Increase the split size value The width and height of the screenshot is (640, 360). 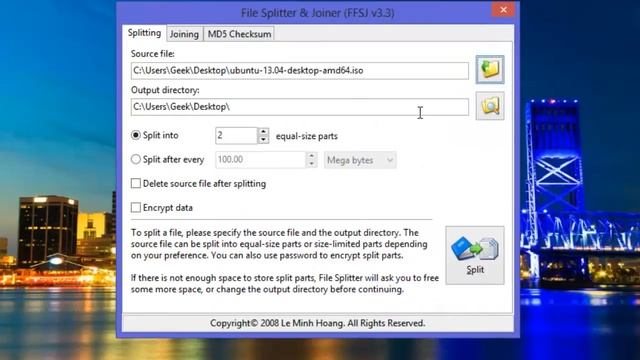[311, 156]
